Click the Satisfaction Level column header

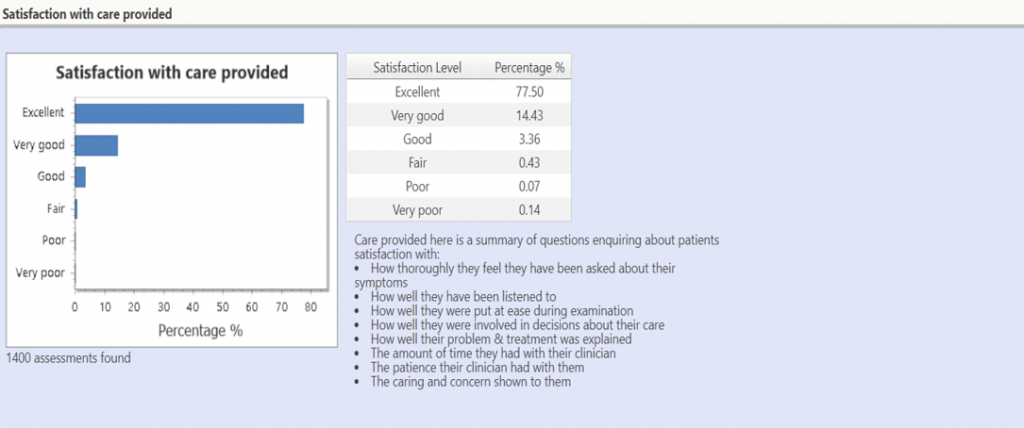(x=417, y=67)
